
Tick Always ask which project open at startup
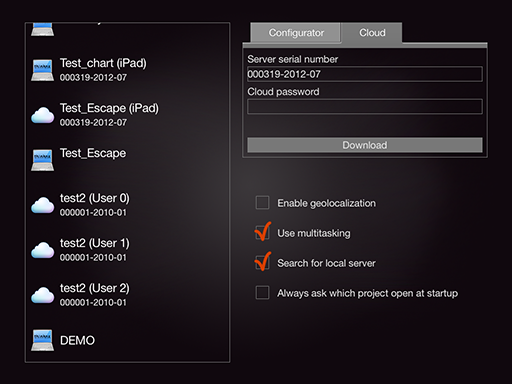[x=262, y=293]
